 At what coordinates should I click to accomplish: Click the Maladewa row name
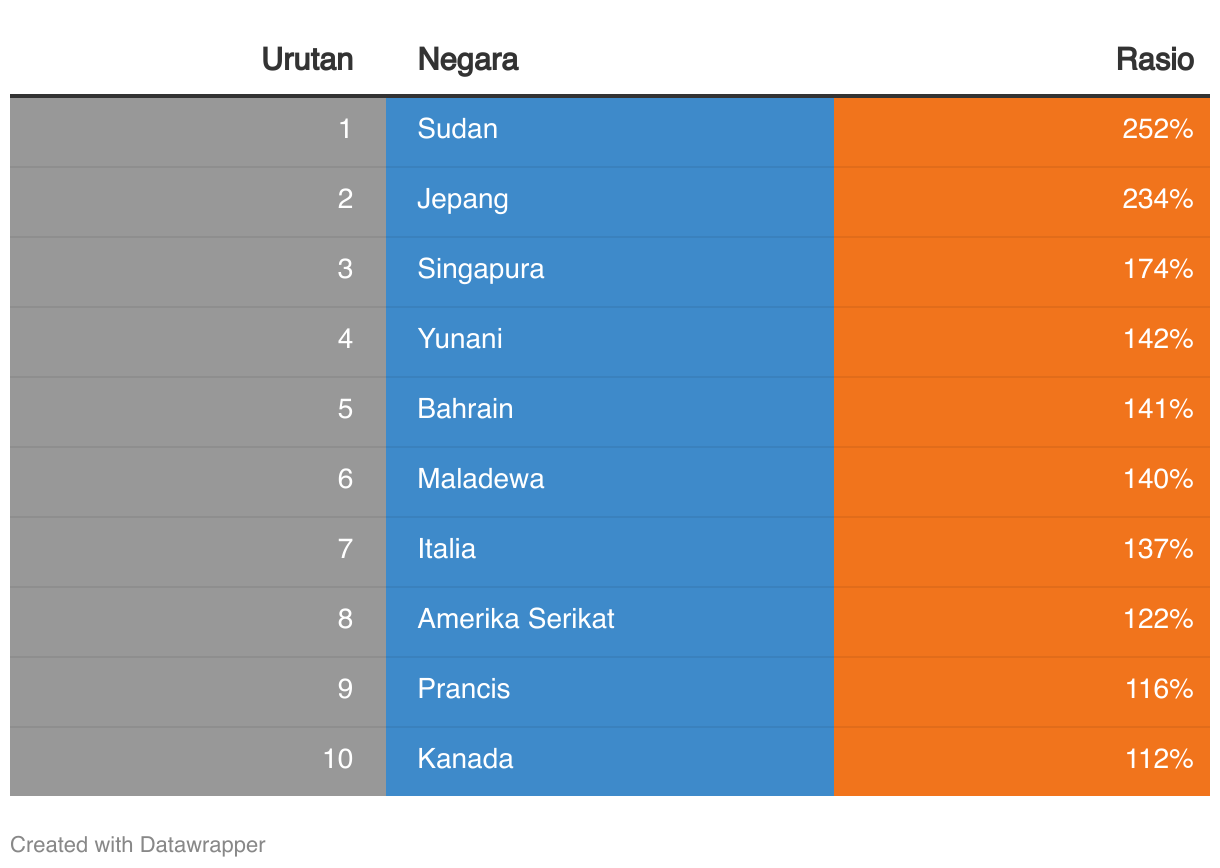481,479
